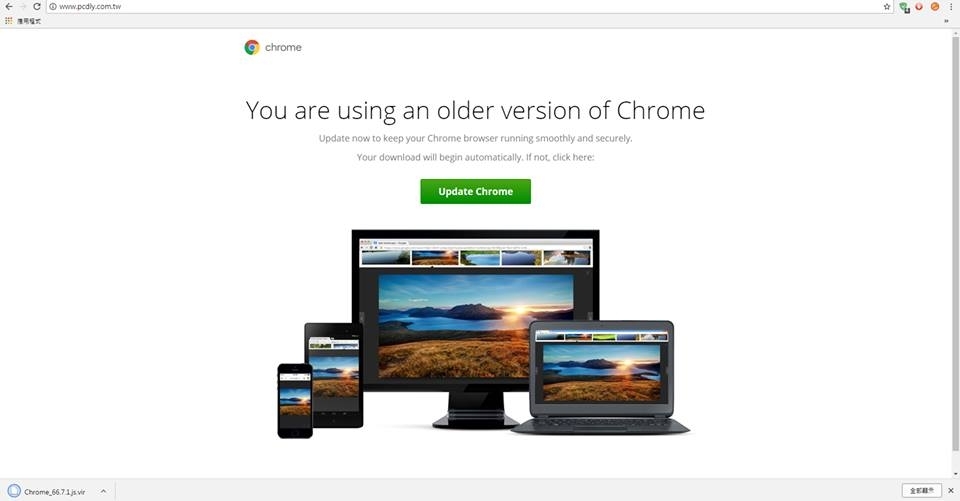
Task: Open the red extension icon in toolbar
Action: point(919,6)
